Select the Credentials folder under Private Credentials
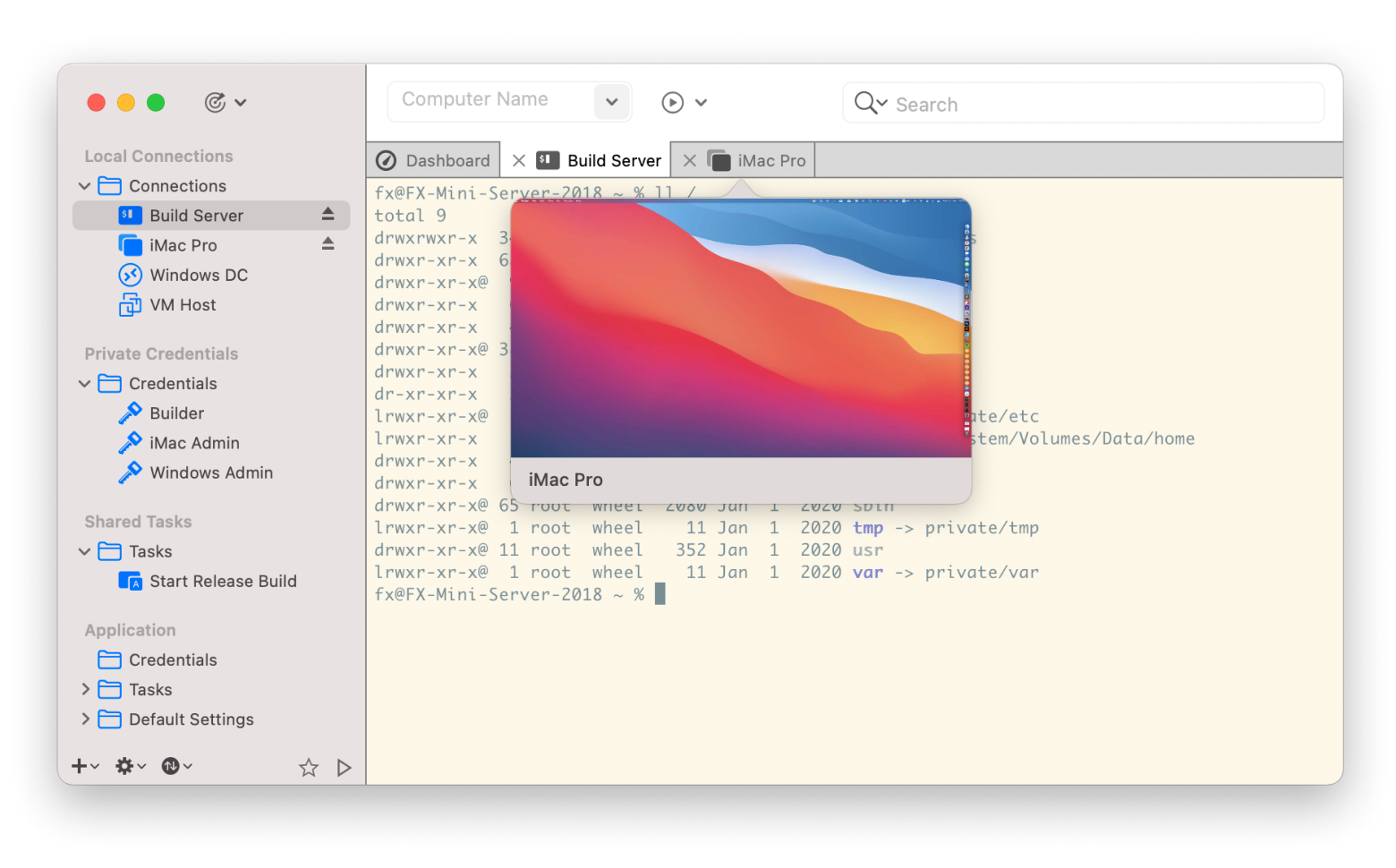Image resolution: width=1396 pixels, height=868 pixels. [x=173, y=384]
